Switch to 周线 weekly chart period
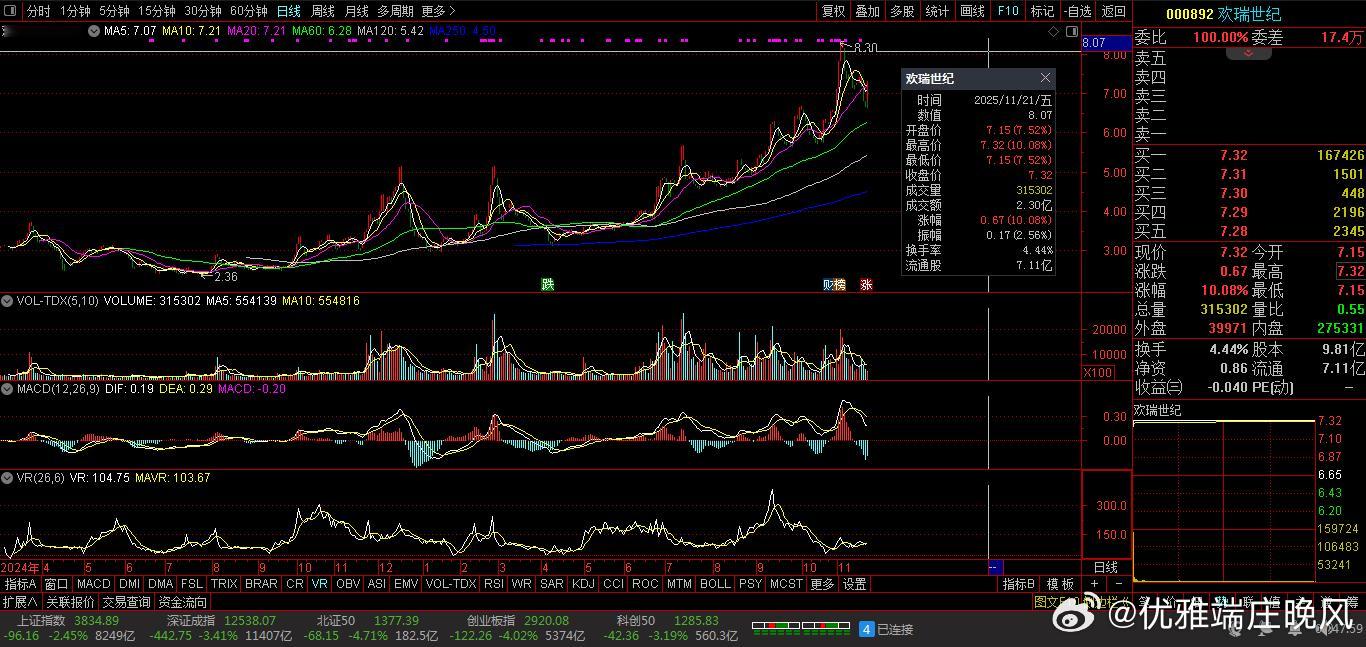Image resolution: width=1366 pixels, height=647 pixels. coord(322,11)
